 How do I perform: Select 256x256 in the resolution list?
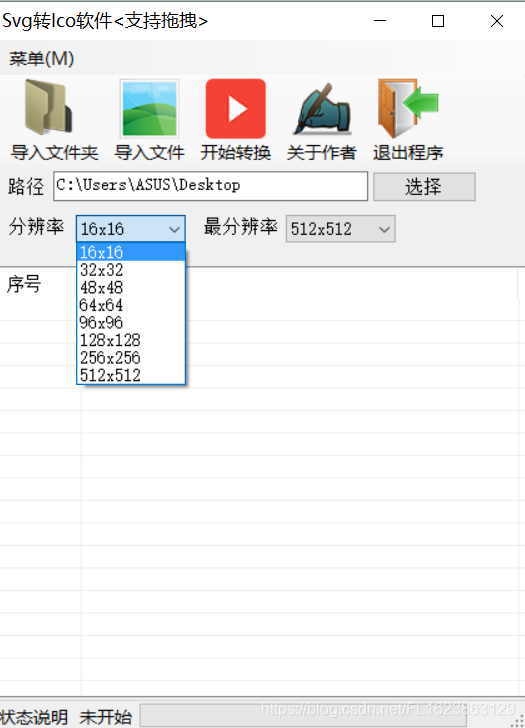pyautogui.click(x=131, y=358)
